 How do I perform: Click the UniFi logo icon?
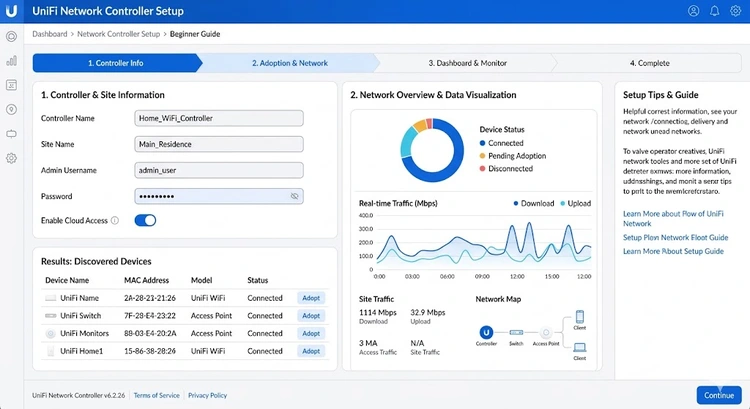11,11
